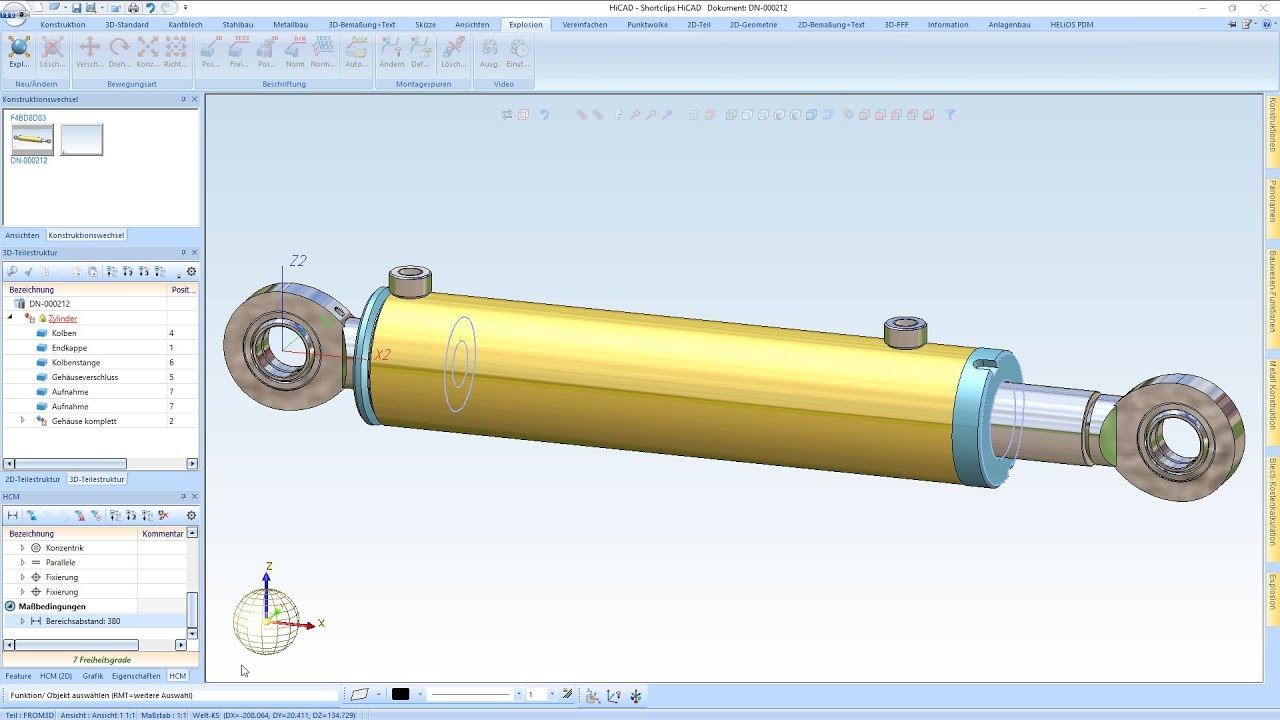Screen dimensions: 1280x720
Task: Close the 3D-Teilestruktur panel
Action: pos(194,253)
